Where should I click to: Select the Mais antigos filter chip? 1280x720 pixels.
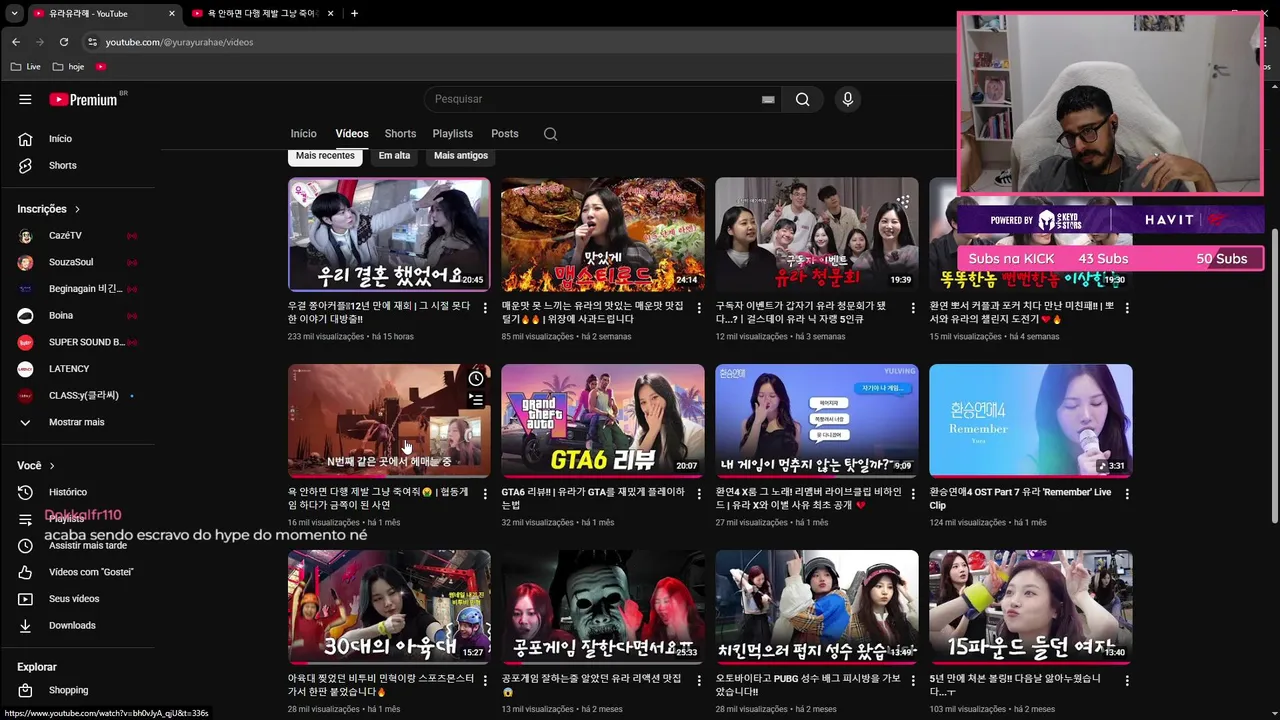461,156
